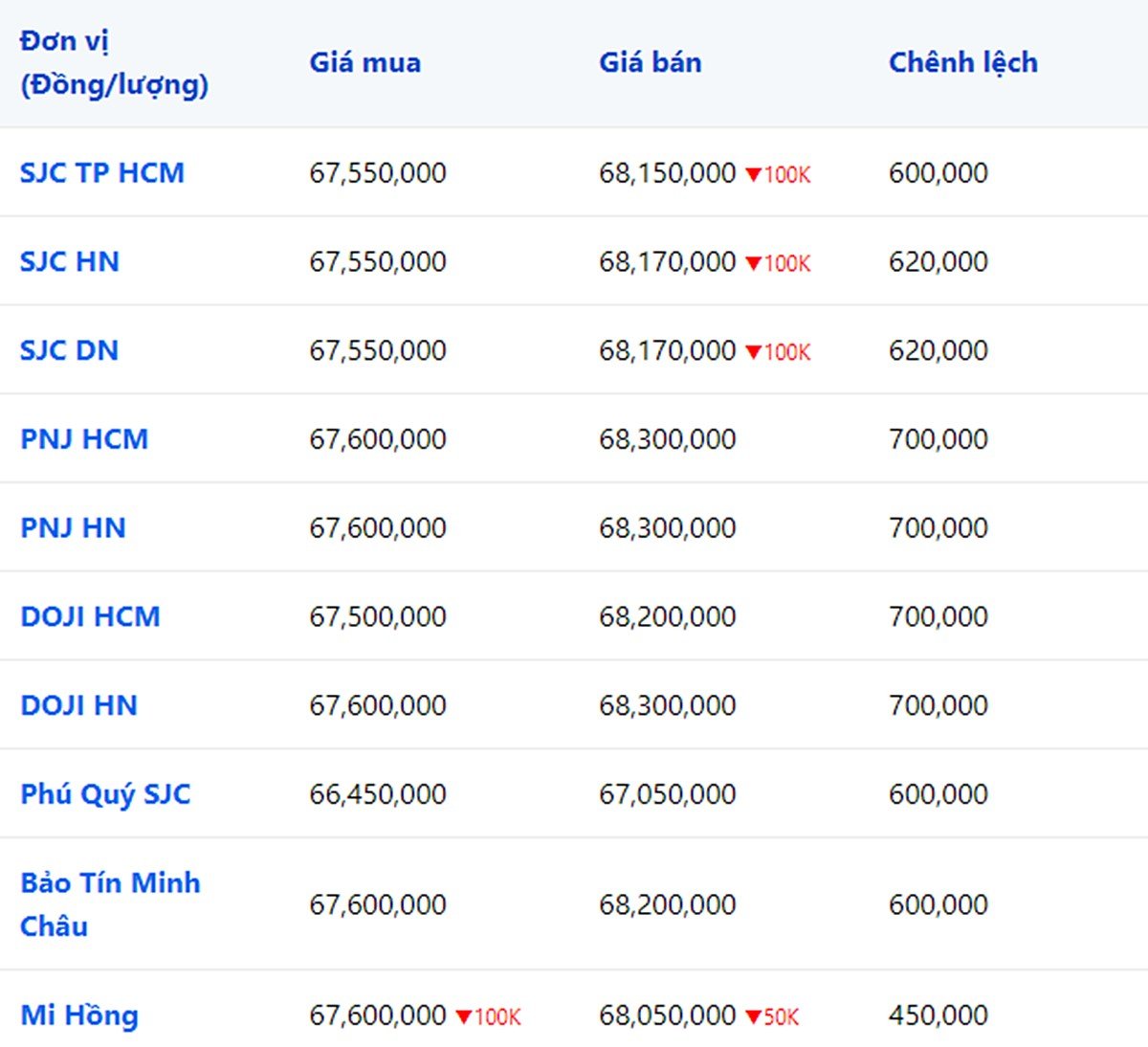
Task: Open the SJC HN link
Action: click(x=70, y=262)
